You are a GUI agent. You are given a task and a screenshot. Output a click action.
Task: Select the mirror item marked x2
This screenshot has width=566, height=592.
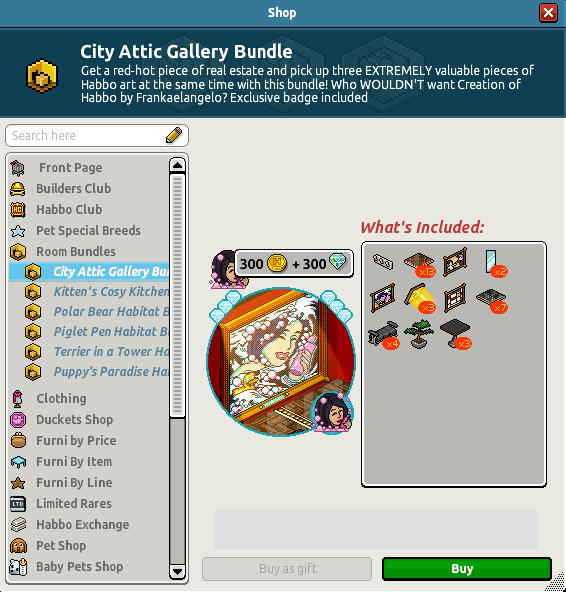pyautogui.click(x=493, y=263)
